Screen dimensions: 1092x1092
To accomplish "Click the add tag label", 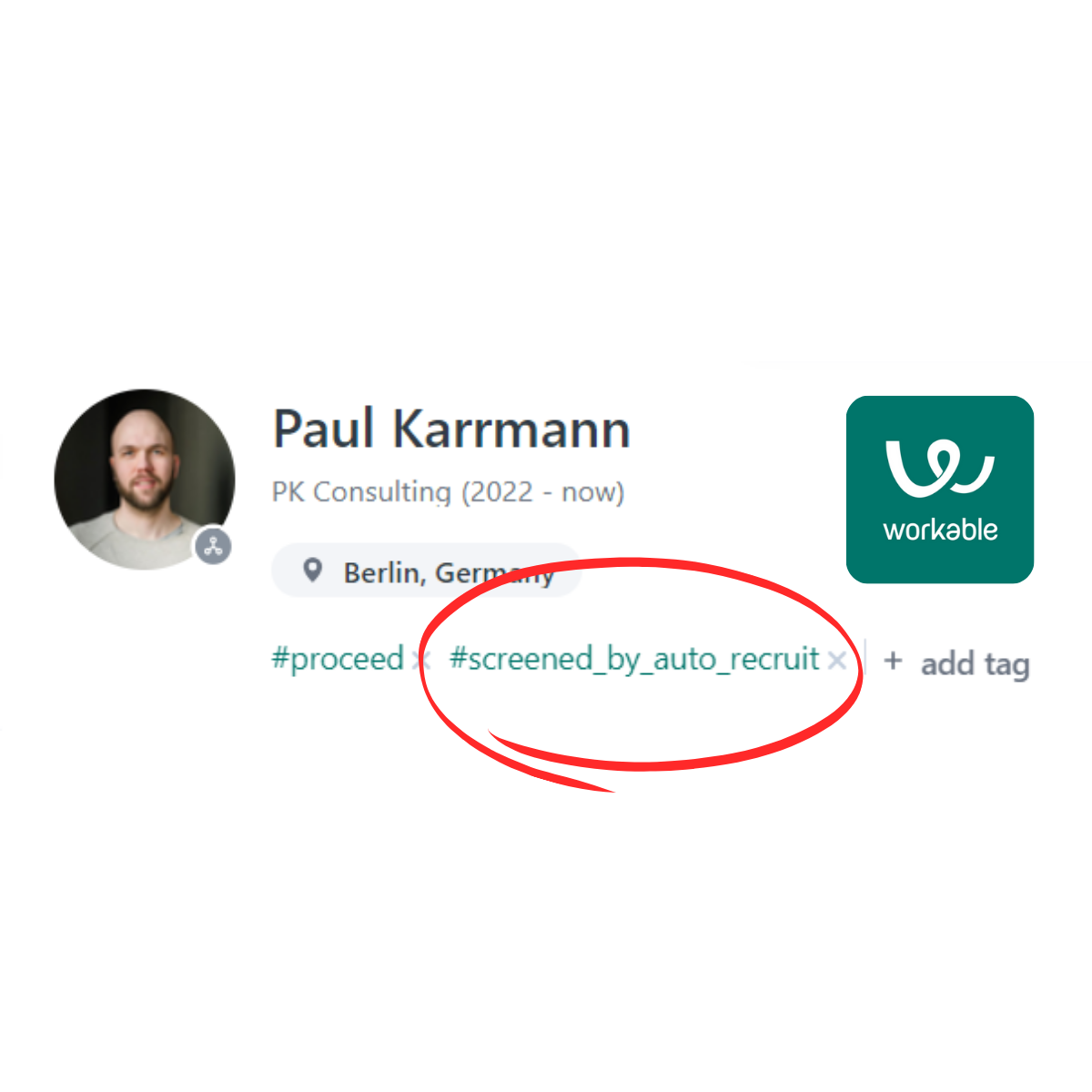I will coord(975,664).
